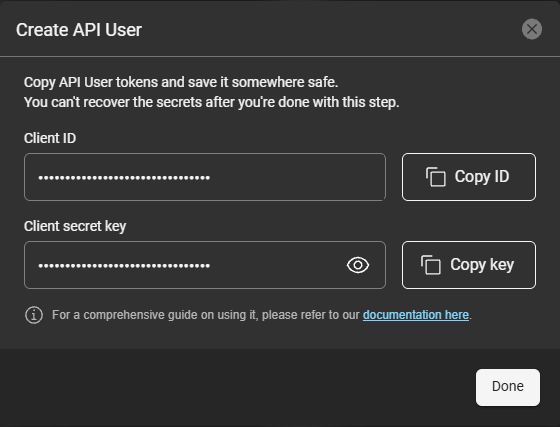The image size is (560, 427).
Task: Reveal the client secret key with eye icon
Action: [358, 265]
